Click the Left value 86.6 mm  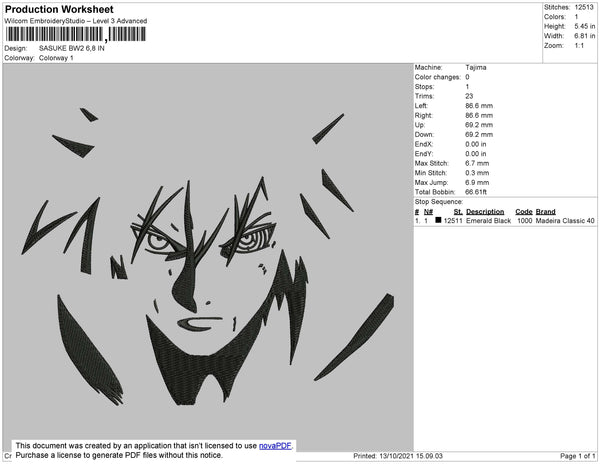click(x=479, y=106)
